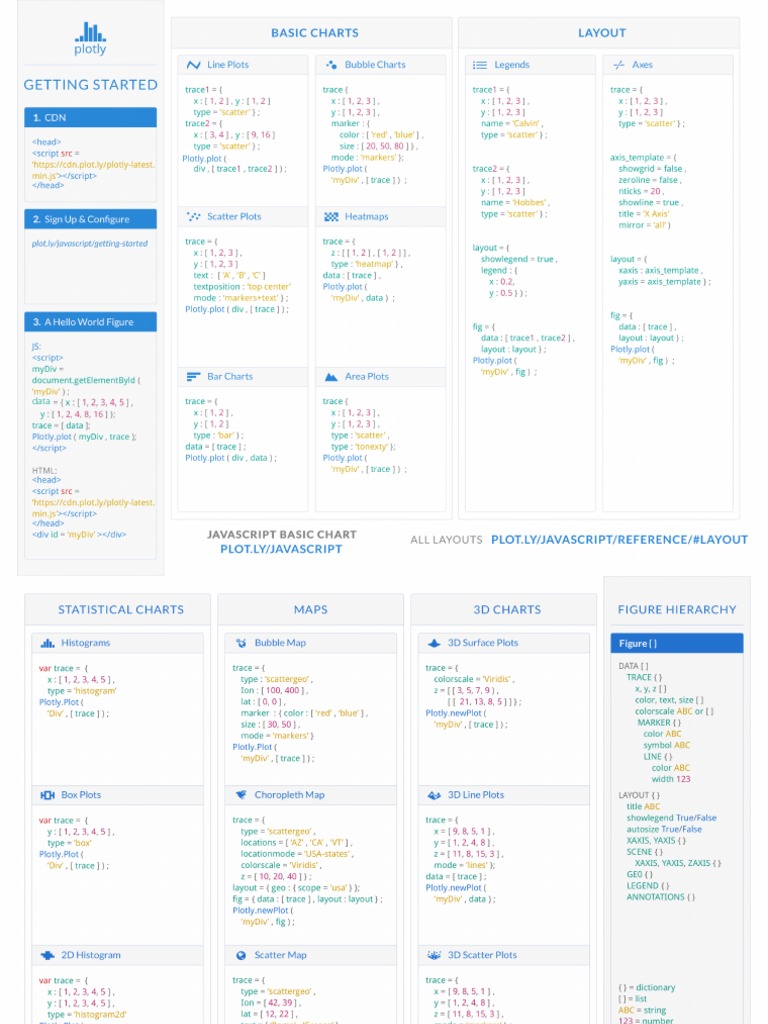Select the Line Plots icon

click(x=193, y=65)
